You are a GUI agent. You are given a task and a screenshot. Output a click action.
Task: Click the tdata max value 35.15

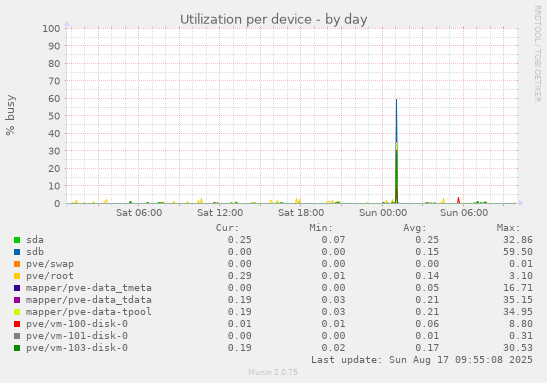(x=518, y=300)
